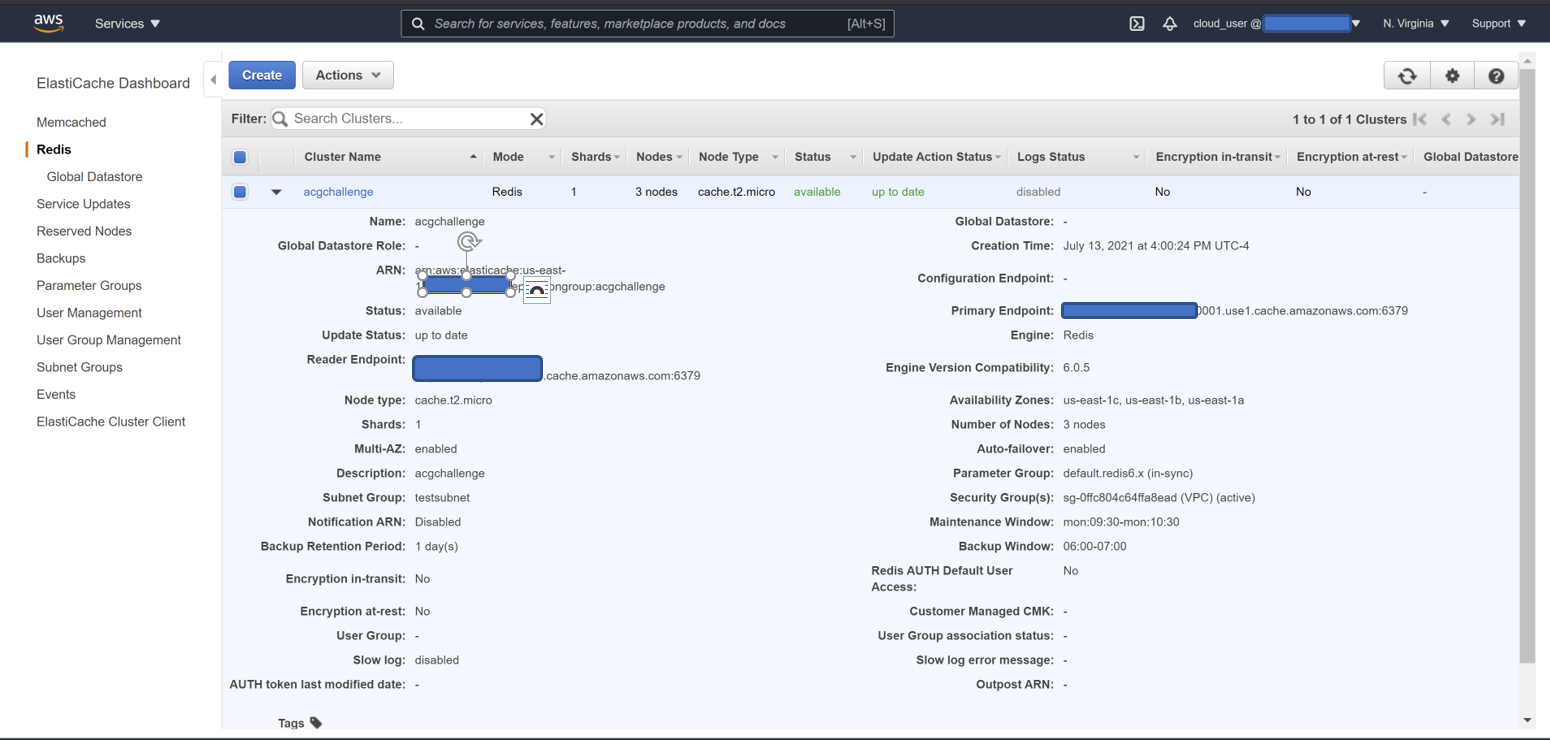This screenshot has height=741, width=1550.
Task: Refresh the cluster list
Action: [1407, 76]
